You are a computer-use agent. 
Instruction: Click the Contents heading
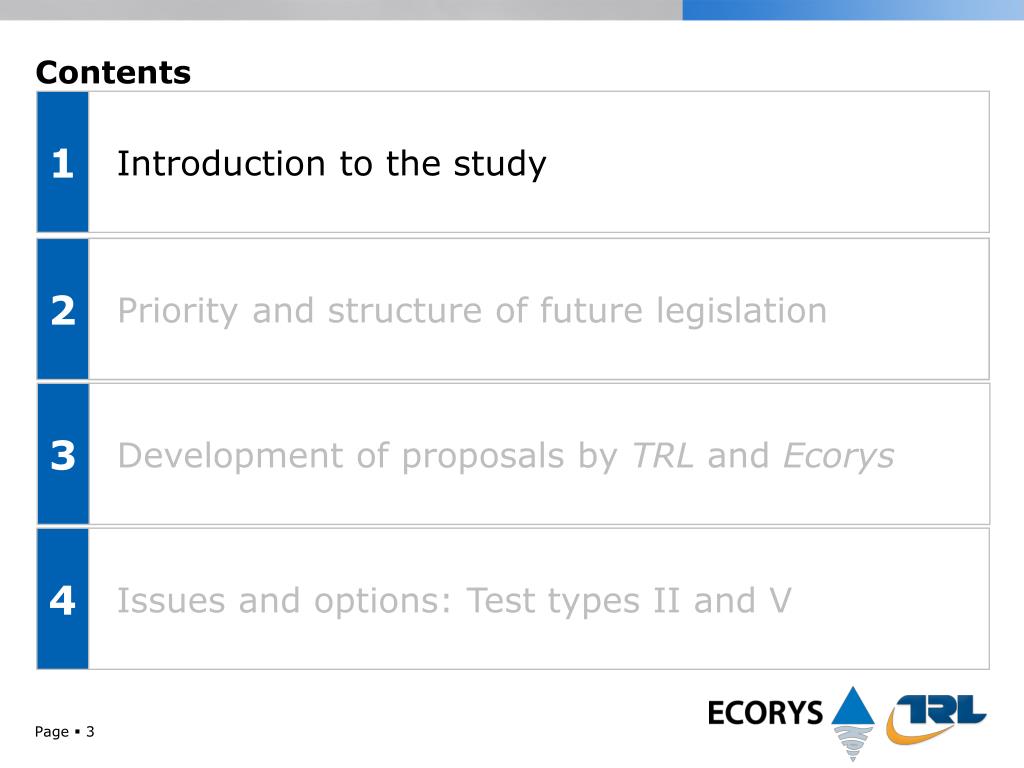tap(113, 72)
